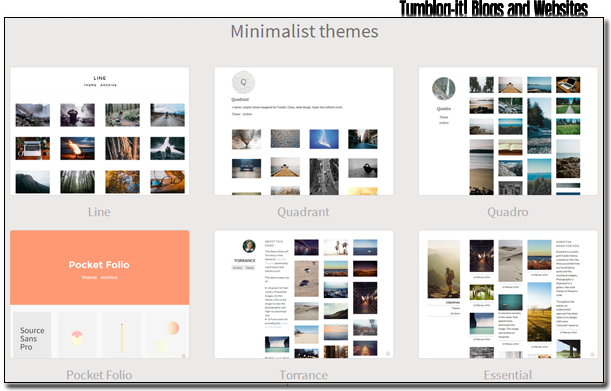The width and height of the screenshot is (611, 391).
Task: Click the blue sky photo in Quadrant preview
Action: point(324,139)
